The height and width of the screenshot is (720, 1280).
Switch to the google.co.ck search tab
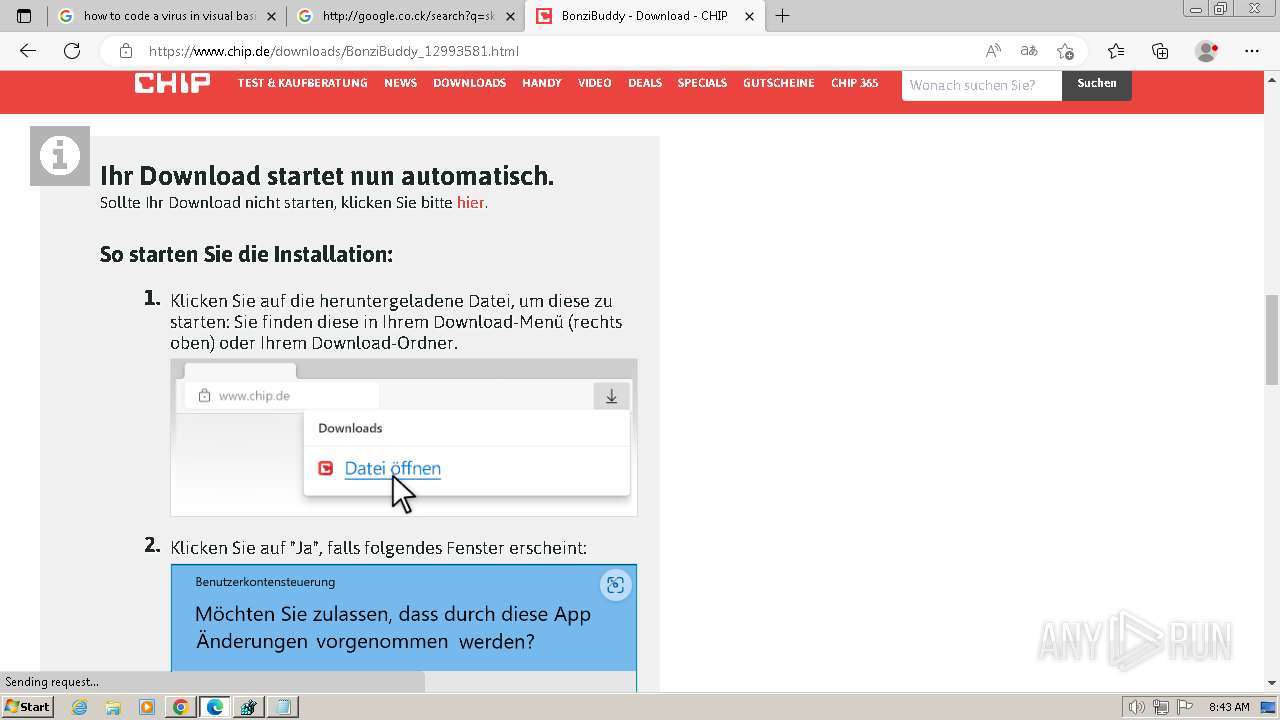click(405, 16)
